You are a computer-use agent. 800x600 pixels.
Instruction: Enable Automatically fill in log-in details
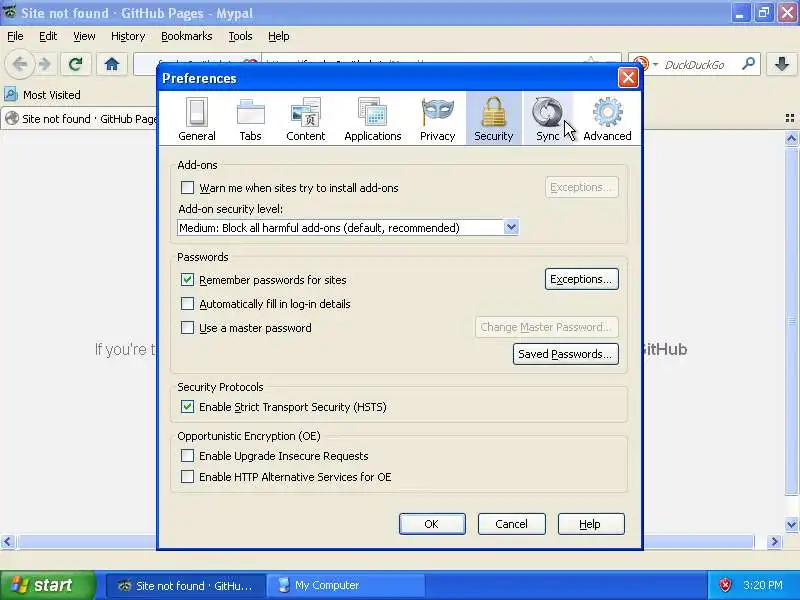pos(187,304)
